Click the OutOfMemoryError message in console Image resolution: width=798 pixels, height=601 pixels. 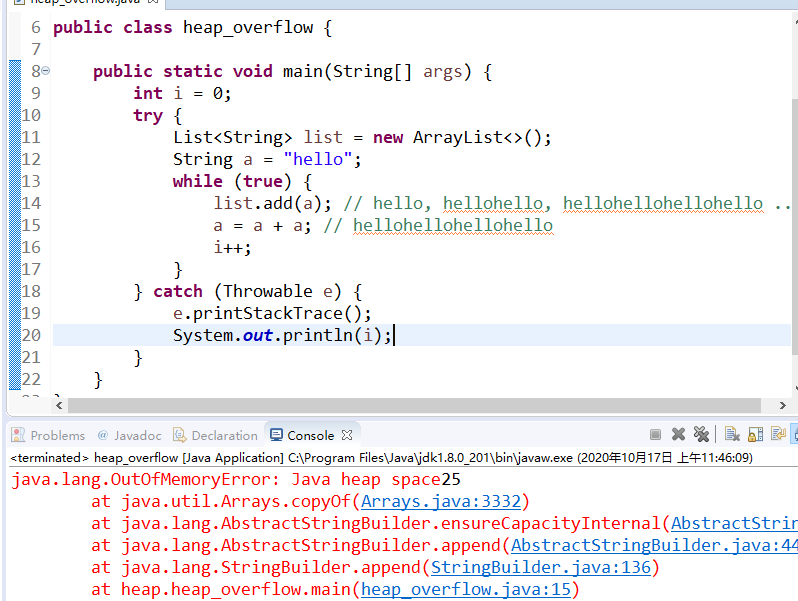pos(227,480)
